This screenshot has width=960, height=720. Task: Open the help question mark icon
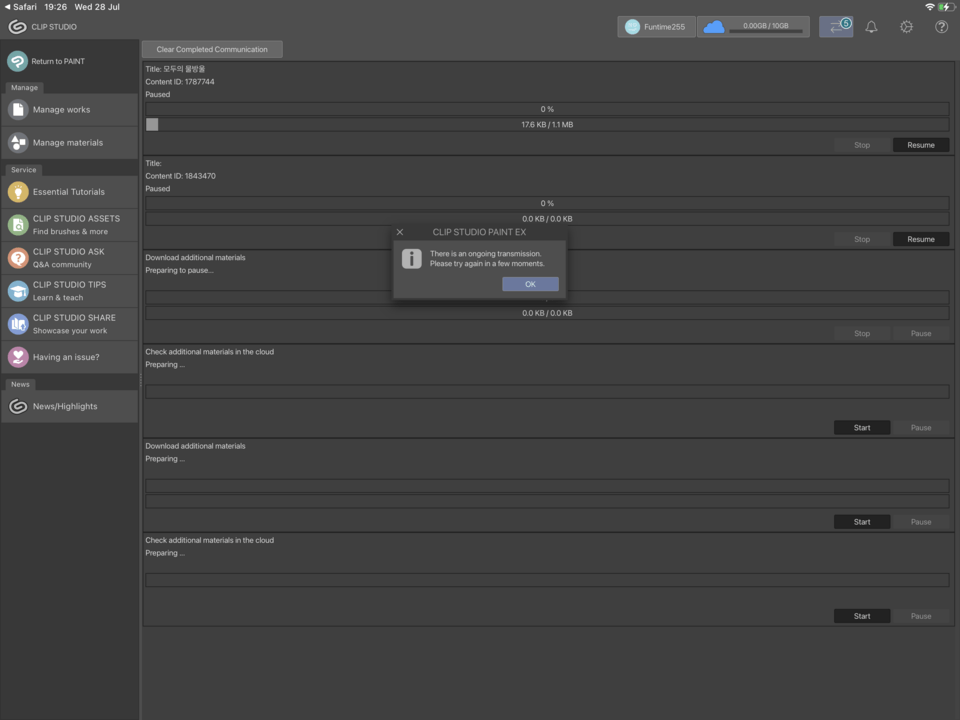[941, 26]
